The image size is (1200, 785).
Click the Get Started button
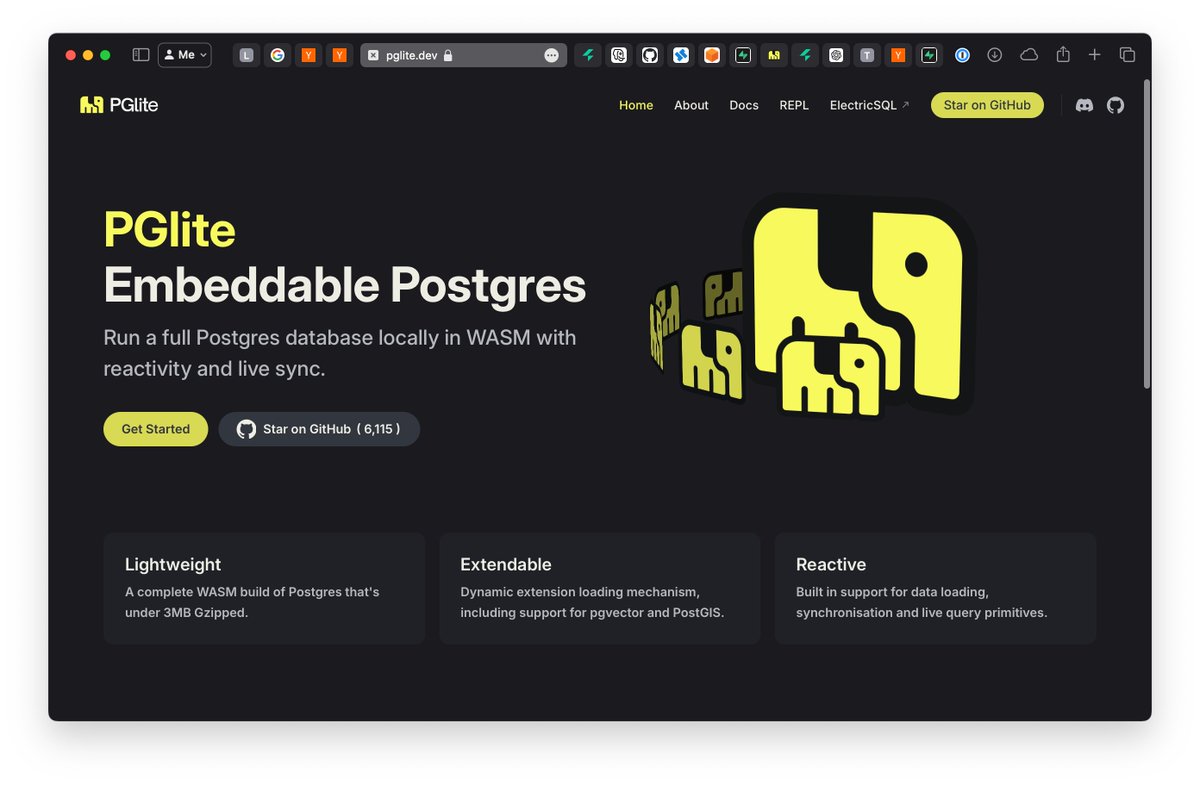click(x=155, y=428)
